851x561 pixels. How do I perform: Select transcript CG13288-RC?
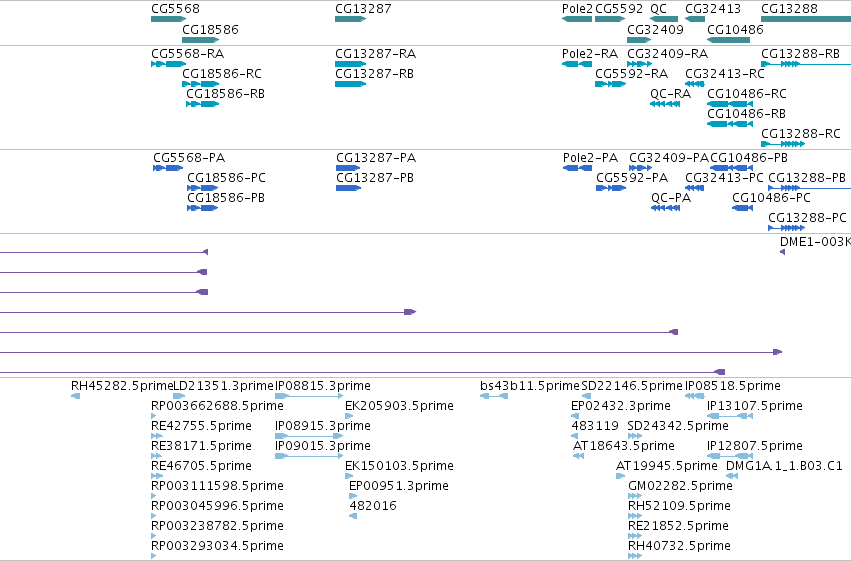point(783,144)
